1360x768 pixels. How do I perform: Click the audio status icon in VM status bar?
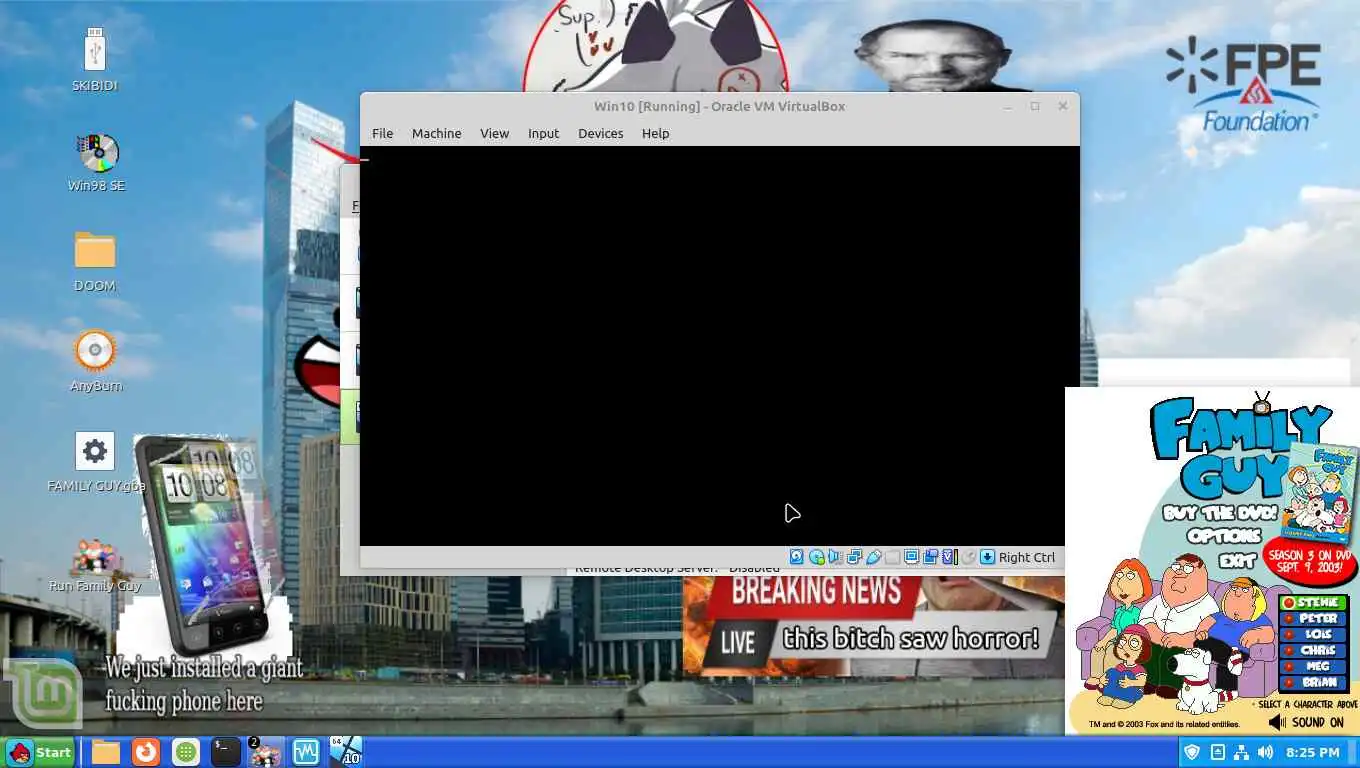coord(835,557)
